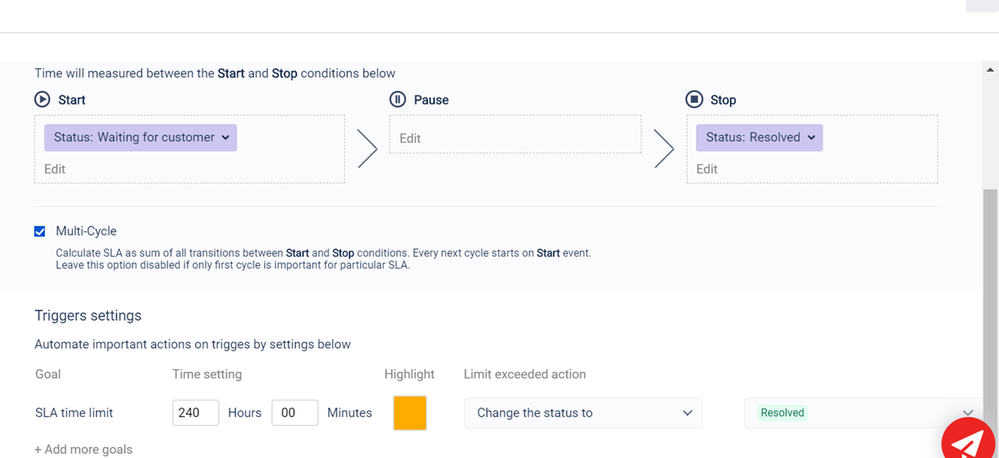Disable the Multi-Cycle checkbox
Screen dimensions: 999x458
tap(40, 231)
